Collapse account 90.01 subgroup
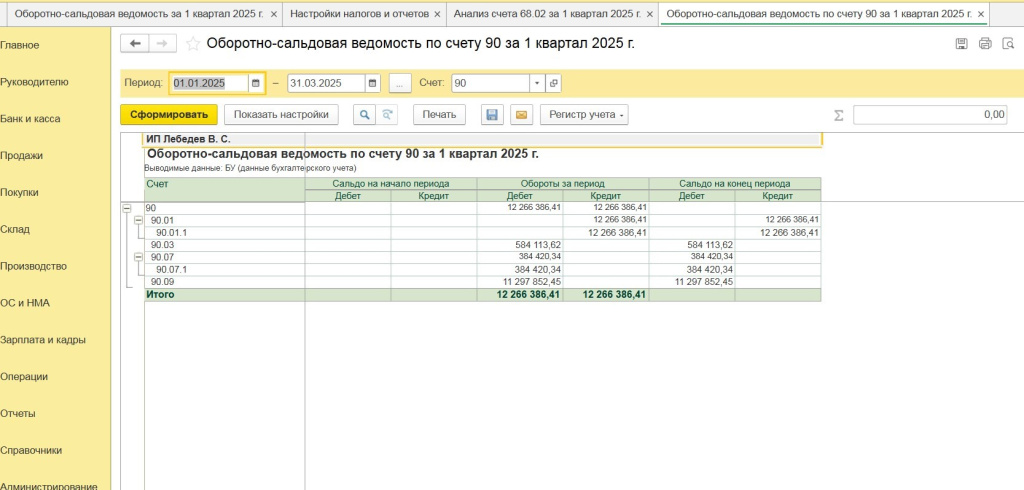This screenshot has height=490, width=1024. pos(137,220)
